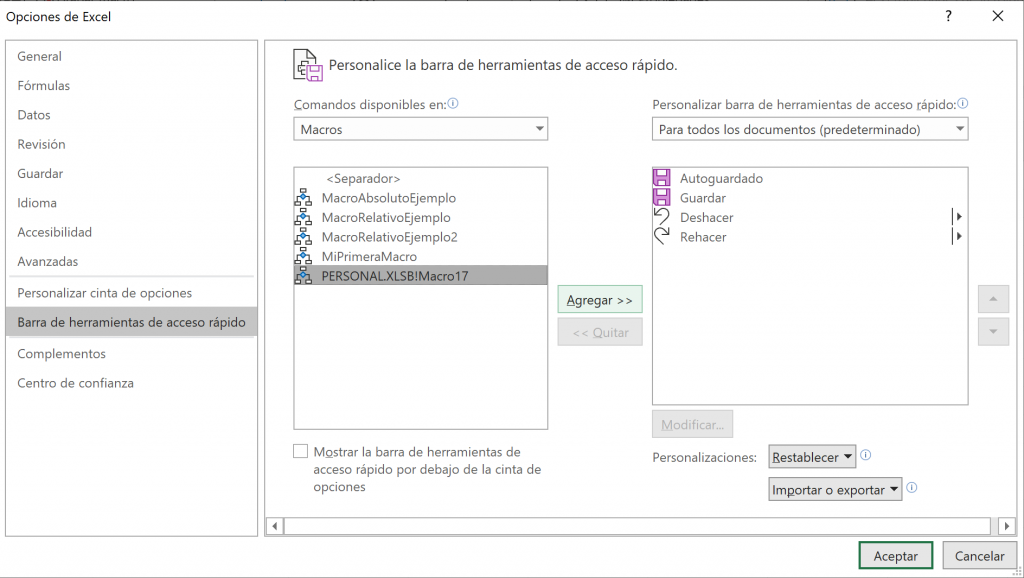This screenshot has height=578, width=1024.
Task: Click horizontal scrollbar right arrow
Action: click(x=1006, y=526)
